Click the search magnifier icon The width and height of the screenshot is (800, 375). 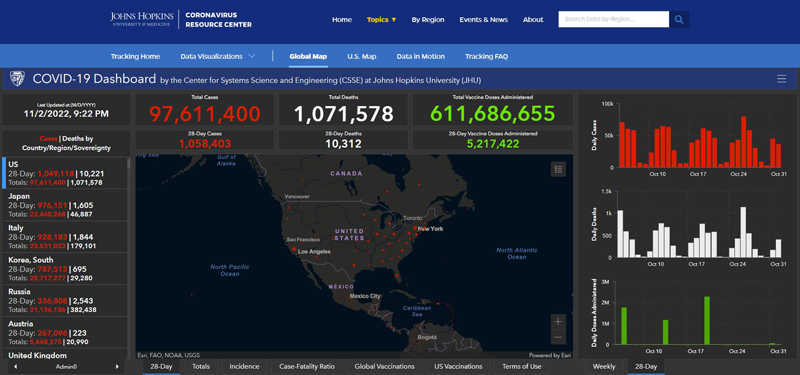(x=679, y=19)
